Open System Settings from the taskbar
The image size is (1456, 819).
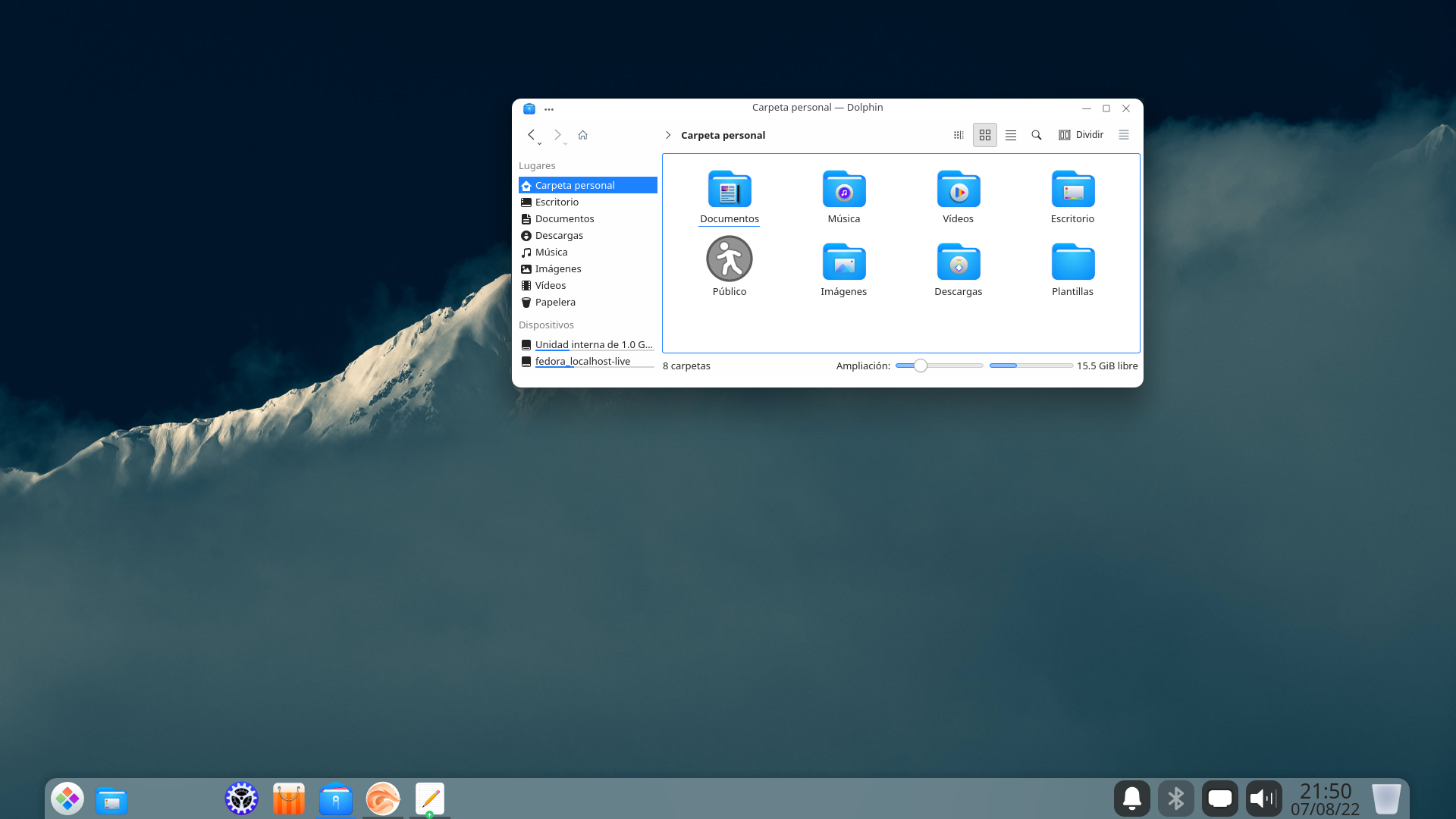tap(241, 799)
